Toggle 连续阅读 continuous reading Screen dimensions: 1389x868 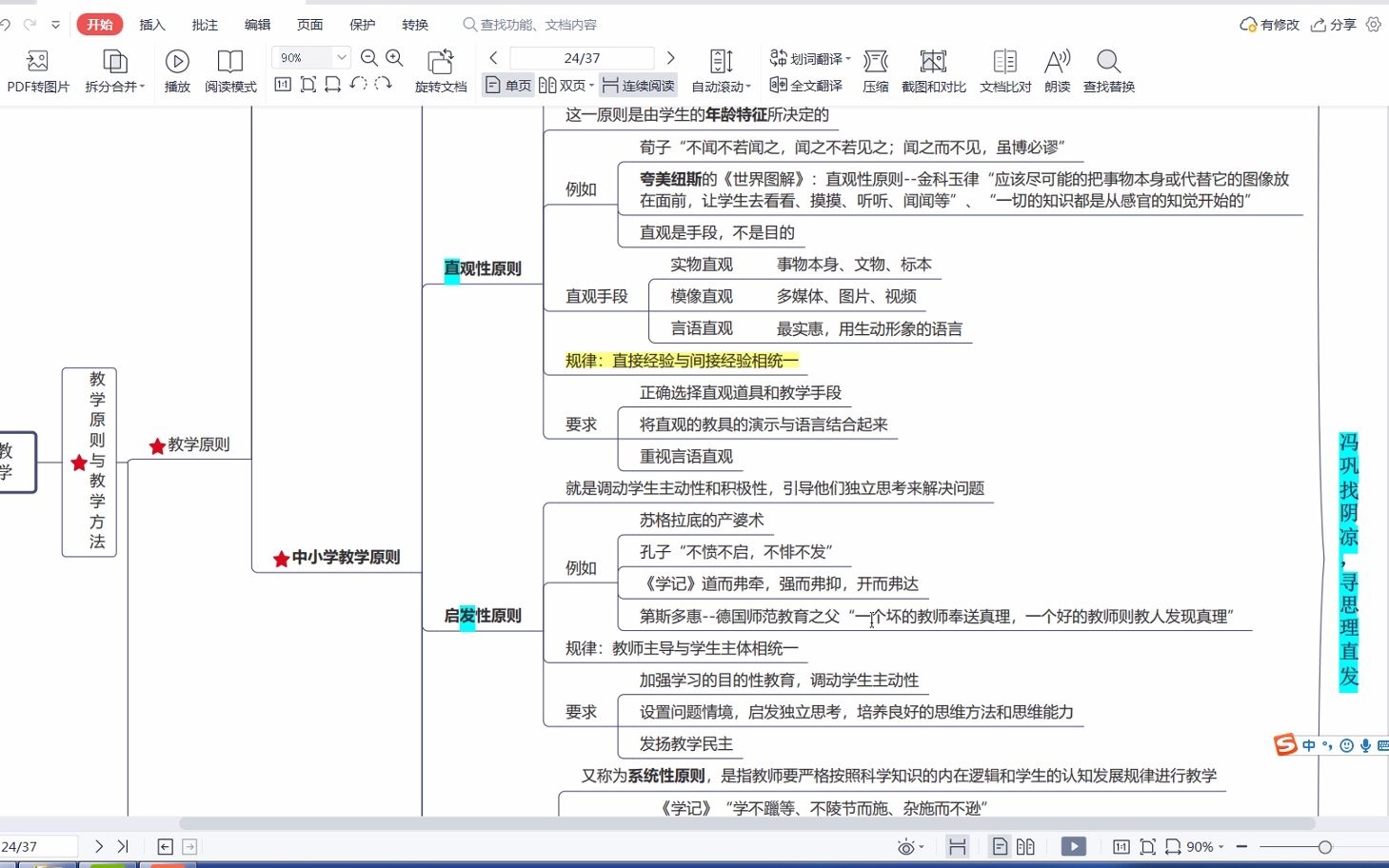coord(639,86)
